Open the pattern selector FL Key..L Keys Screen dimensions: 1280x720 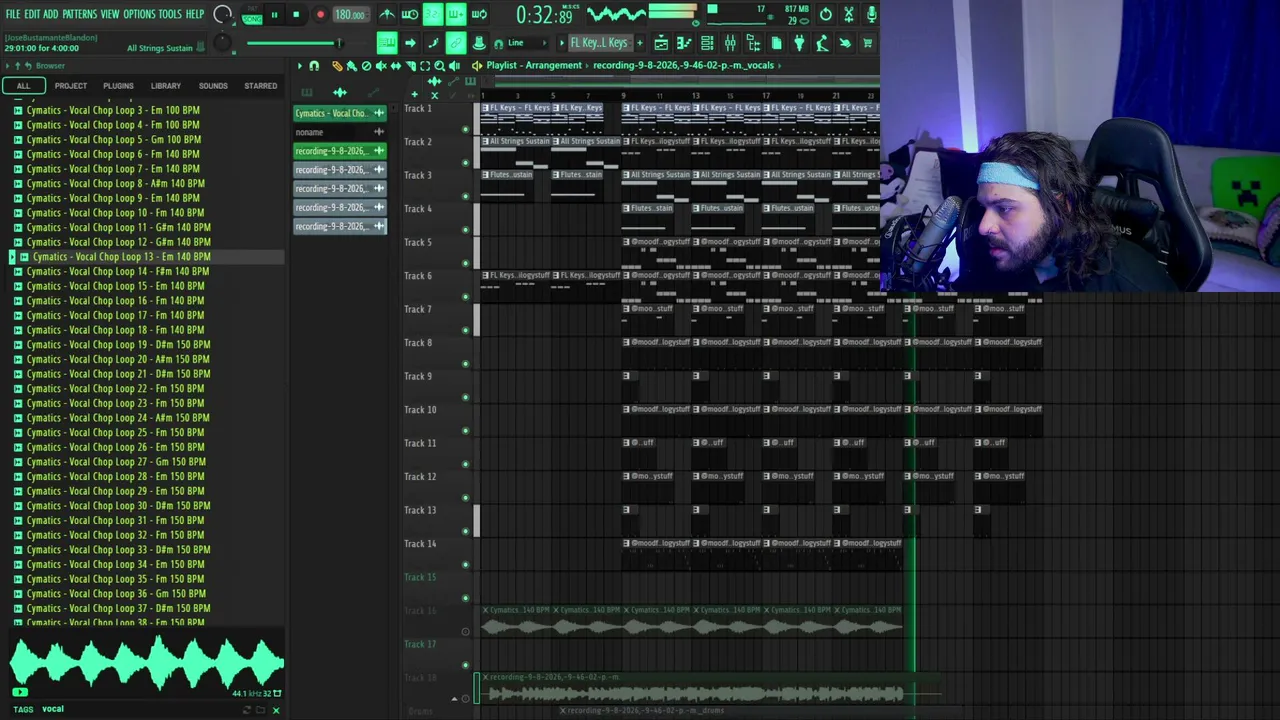(599, 43)
